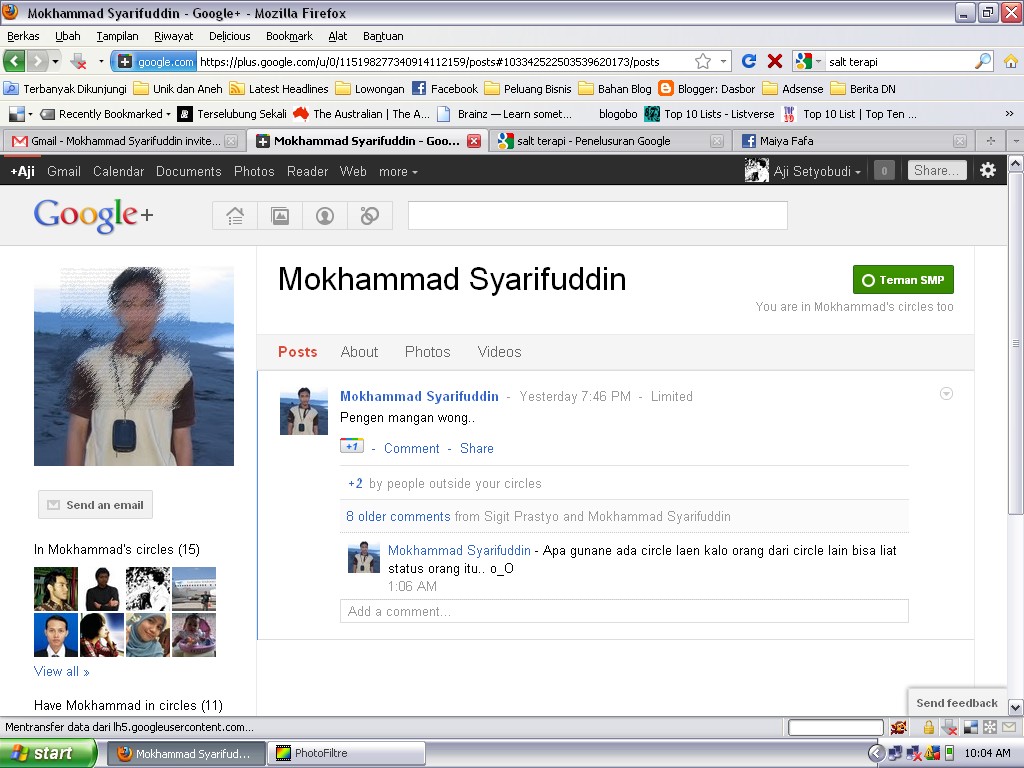Open Google+ Photos icon
The width and height of the screenshot is (1024, 768).
click(280, 216)
